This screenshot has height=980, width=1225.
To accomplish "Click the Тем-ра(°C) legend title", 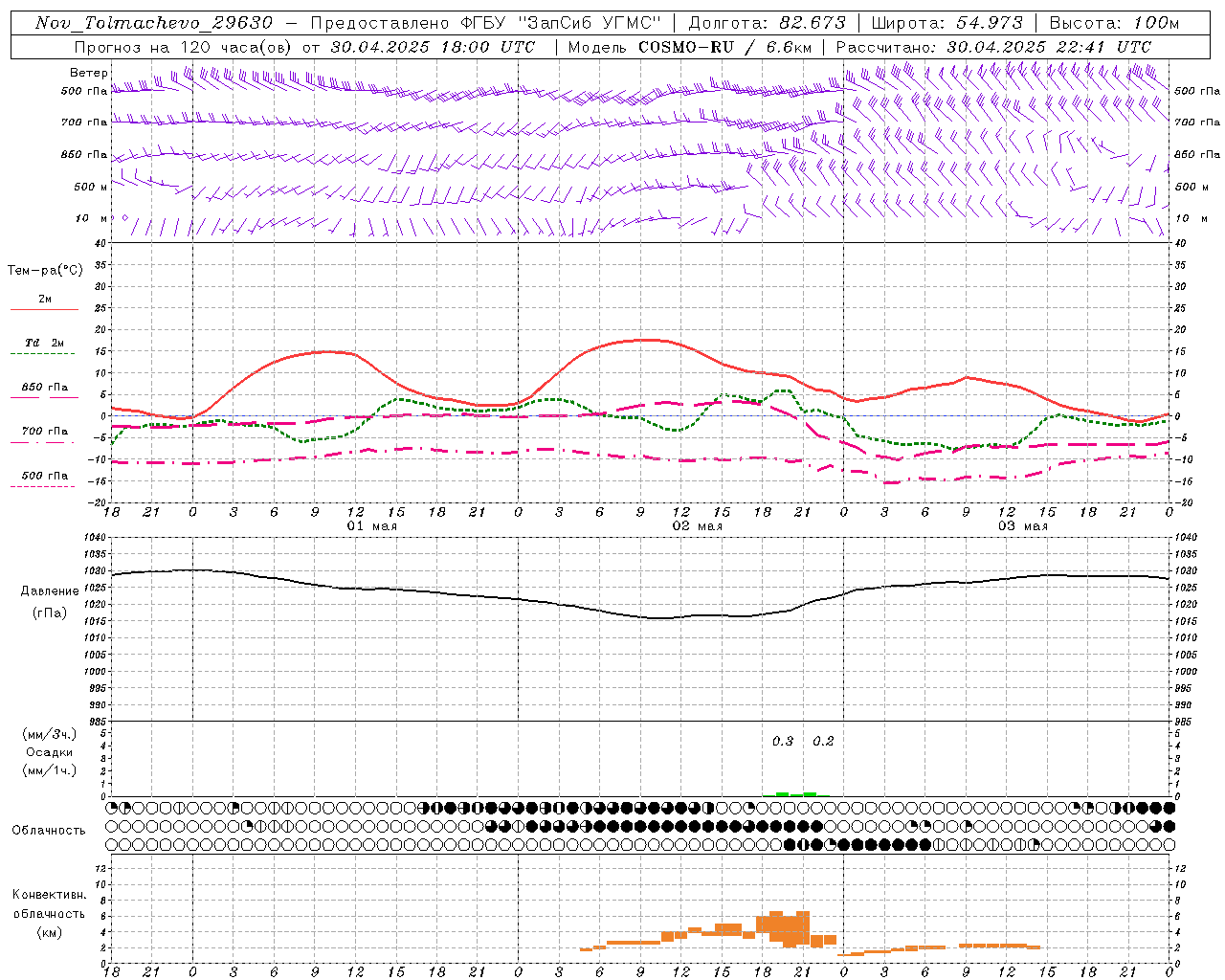I will click(45, 271).
